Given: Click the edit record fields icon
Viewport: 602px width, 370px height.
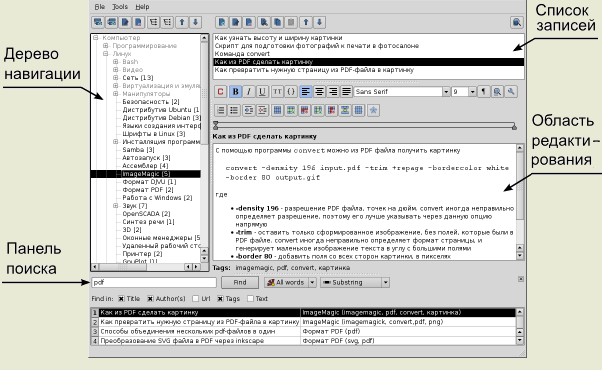Looking at the screenshot, I should click(235, 22).
